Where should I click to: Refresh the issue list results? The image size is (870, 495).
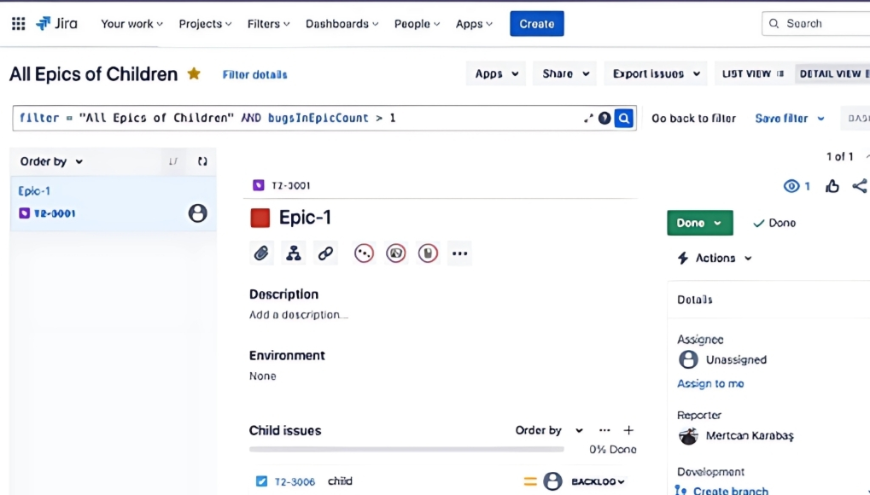(203, 161)
